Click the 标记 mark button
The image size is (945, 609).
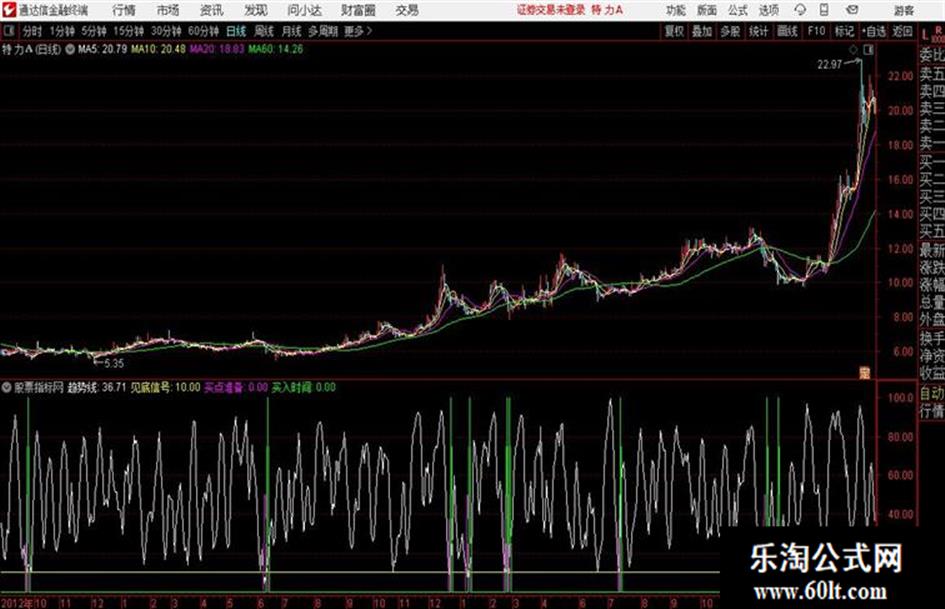click(x=844, y=31)
